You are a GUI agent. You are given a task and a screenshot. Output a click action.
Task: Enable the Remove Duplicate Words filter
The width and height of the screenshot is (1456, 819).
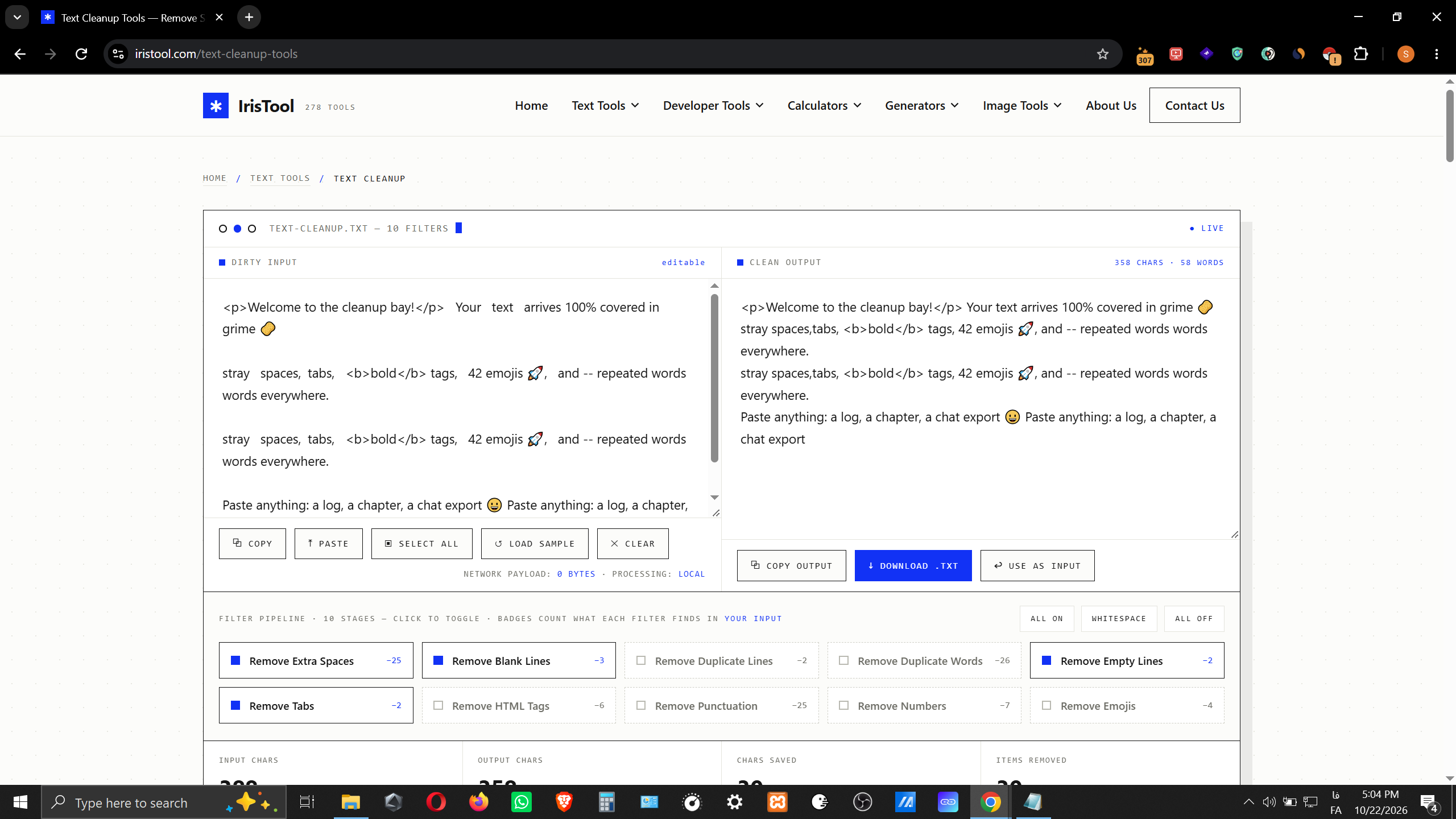924,660
